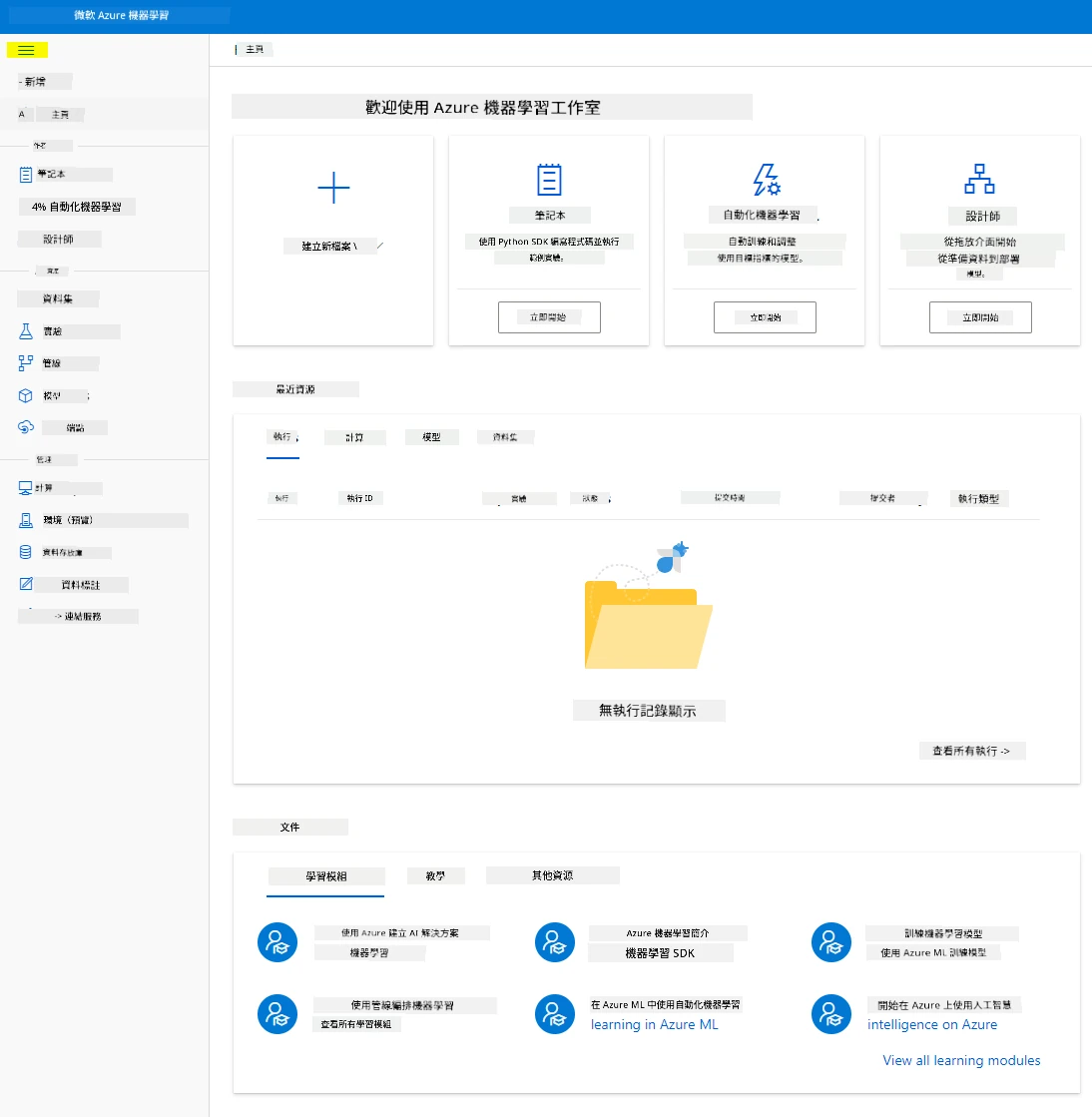Open the pipelines icon in sidebar
Viewport: 1092px width, 1117px height.
coord(26,363)
